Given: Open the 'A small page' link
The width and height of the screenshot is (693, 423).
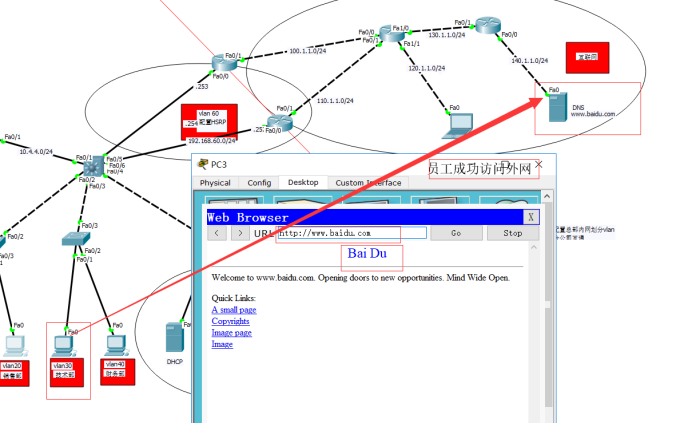Looking at the screenshot, I should tap(234, 310).
